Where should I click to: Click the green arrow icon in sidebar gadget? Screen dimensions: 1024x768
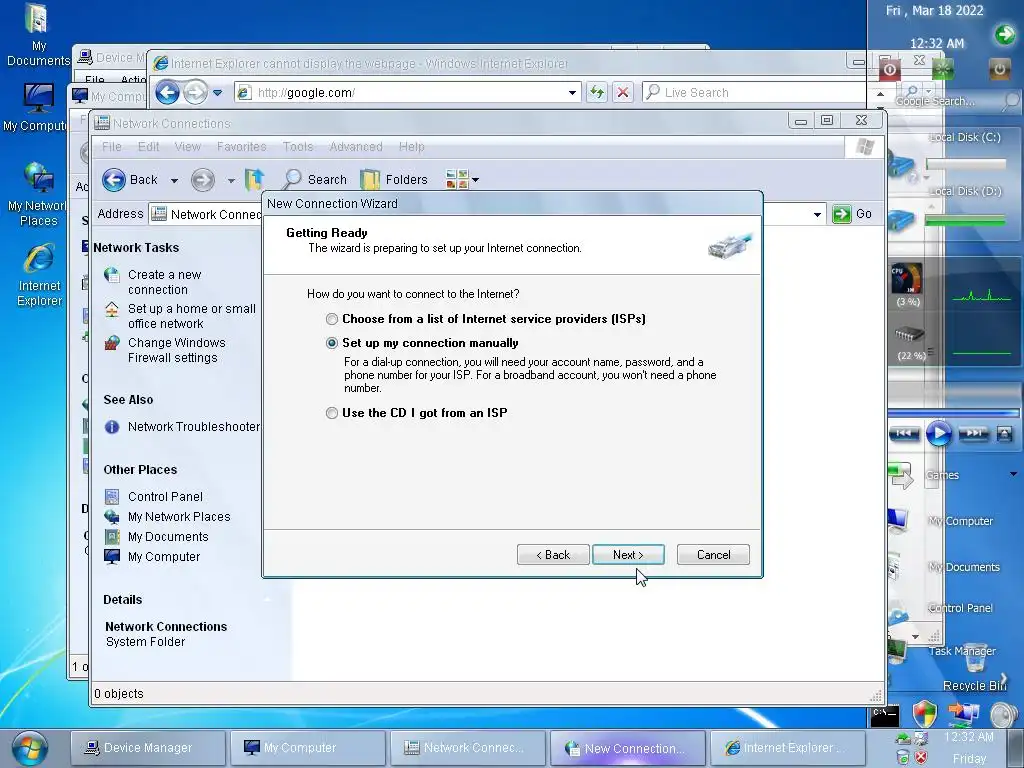1004,34
